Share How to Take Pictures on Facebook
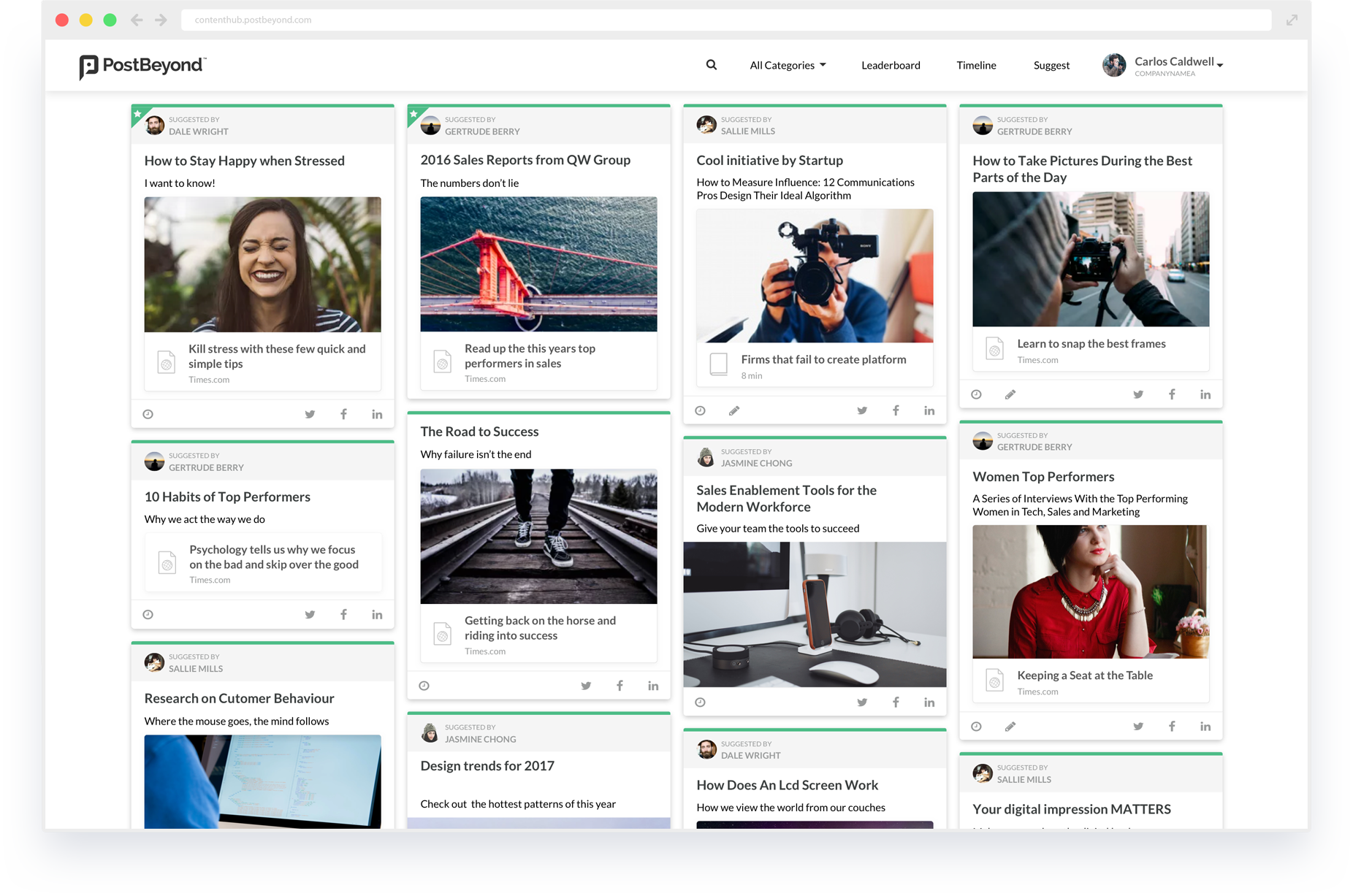The height and width of the screenshot is (896, 1353). click(1172, 394)
